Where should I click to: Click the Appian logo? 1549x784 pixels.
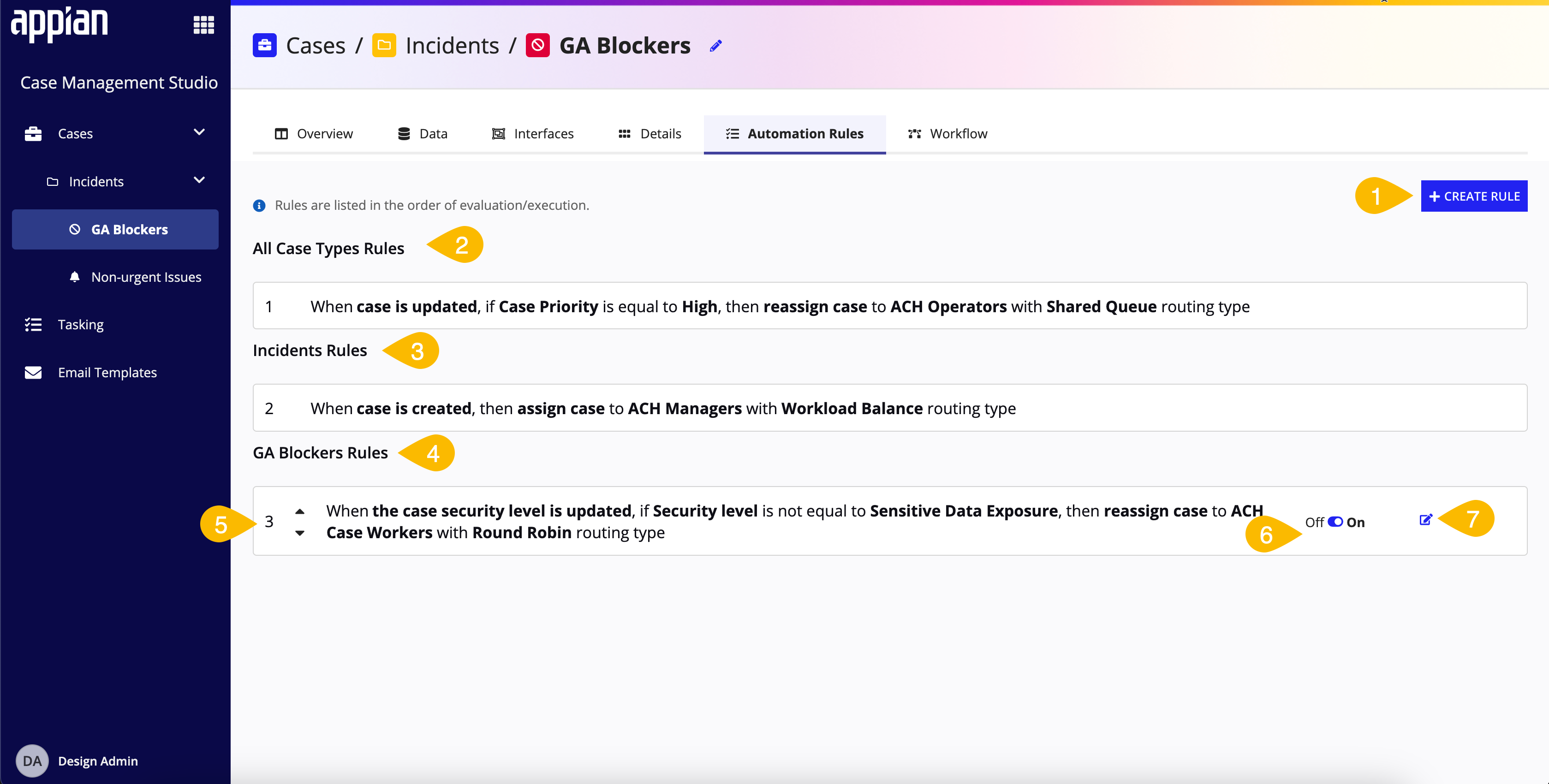tap(60, 24)
